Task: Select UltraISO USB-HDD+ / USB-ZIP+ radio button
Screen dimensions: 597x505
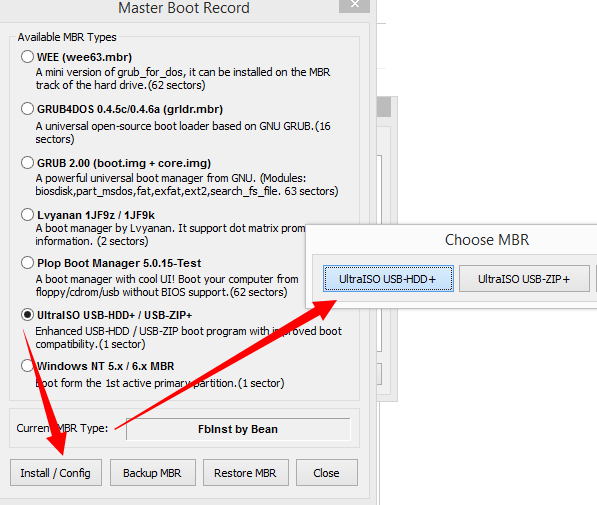Action: click(x=27, y=315)
